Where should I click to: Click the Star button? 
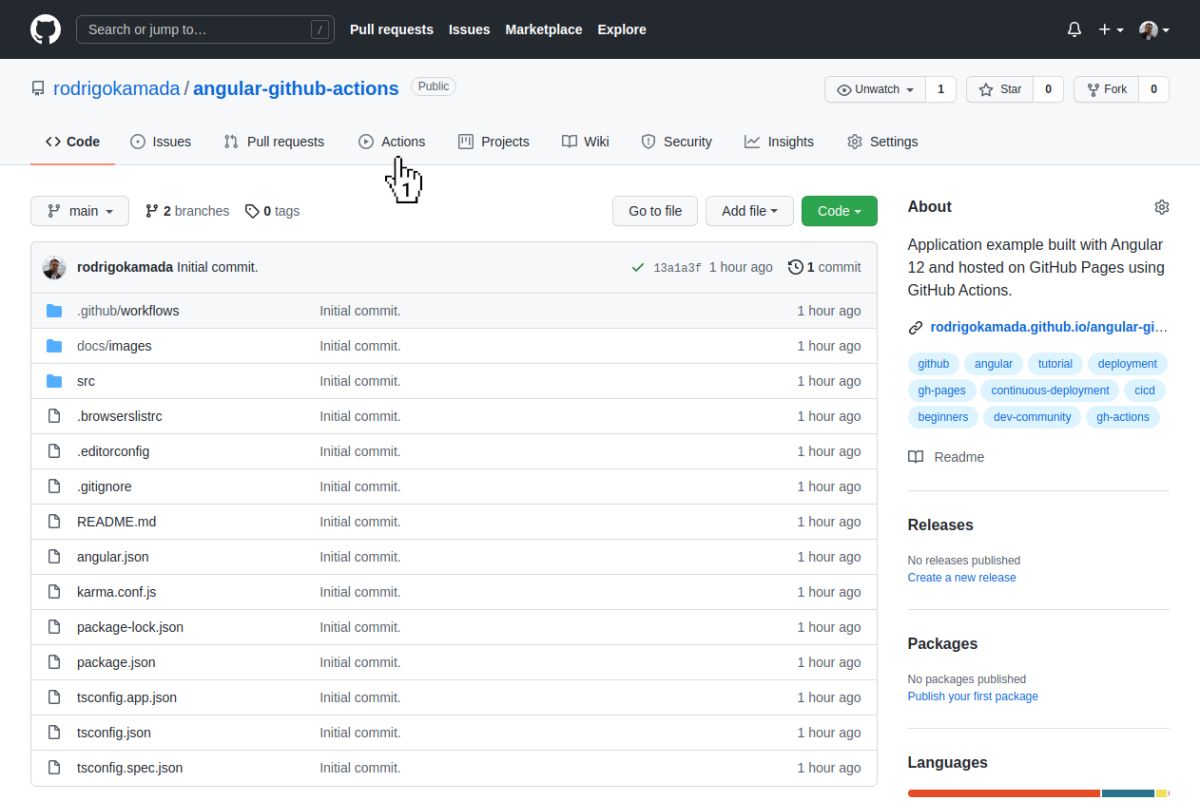(998, 89)
